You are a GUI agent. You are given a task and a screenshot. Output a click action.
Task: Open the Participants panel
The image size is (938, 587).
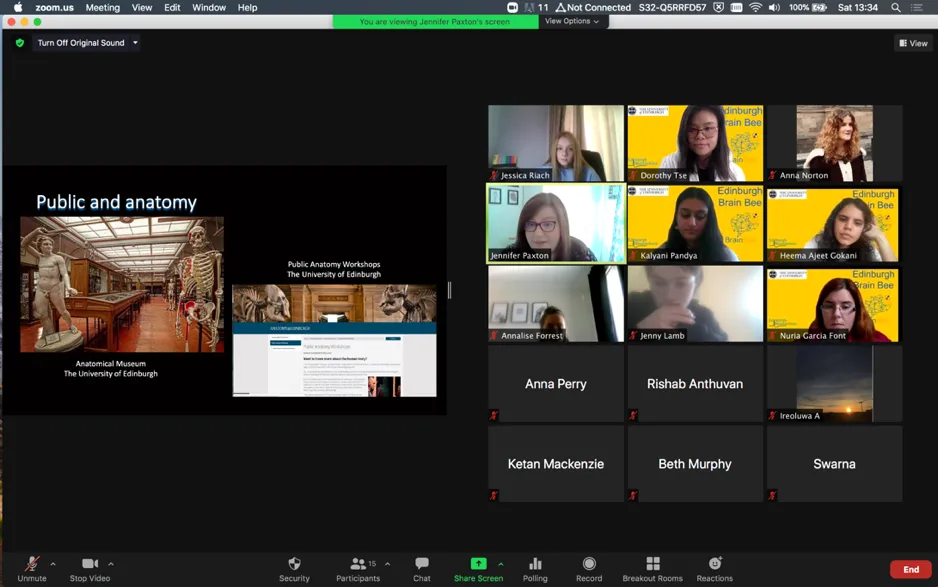coord(357,565)
